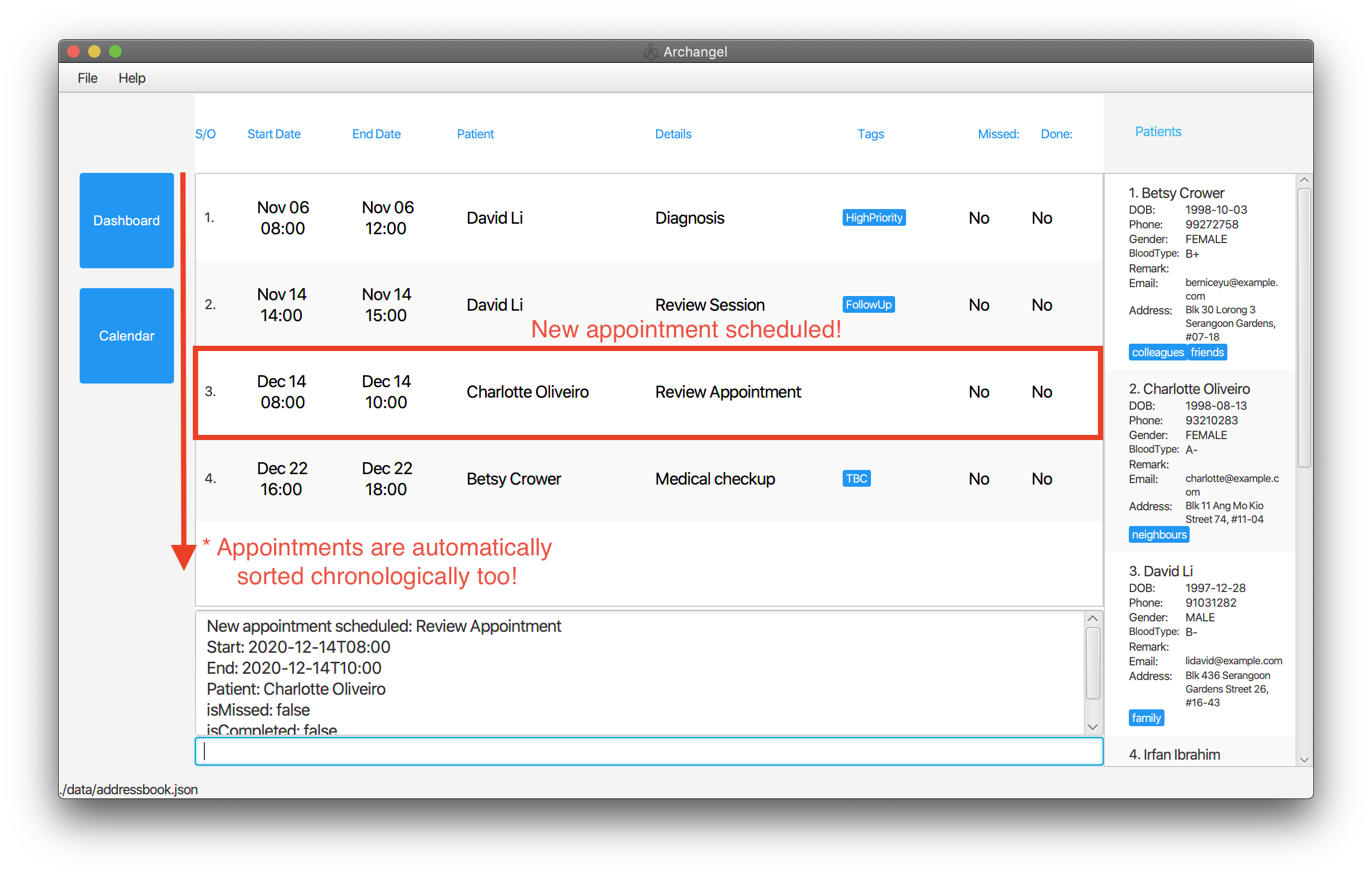
Task: Open the Help menu
Action: tap(132, 78)
